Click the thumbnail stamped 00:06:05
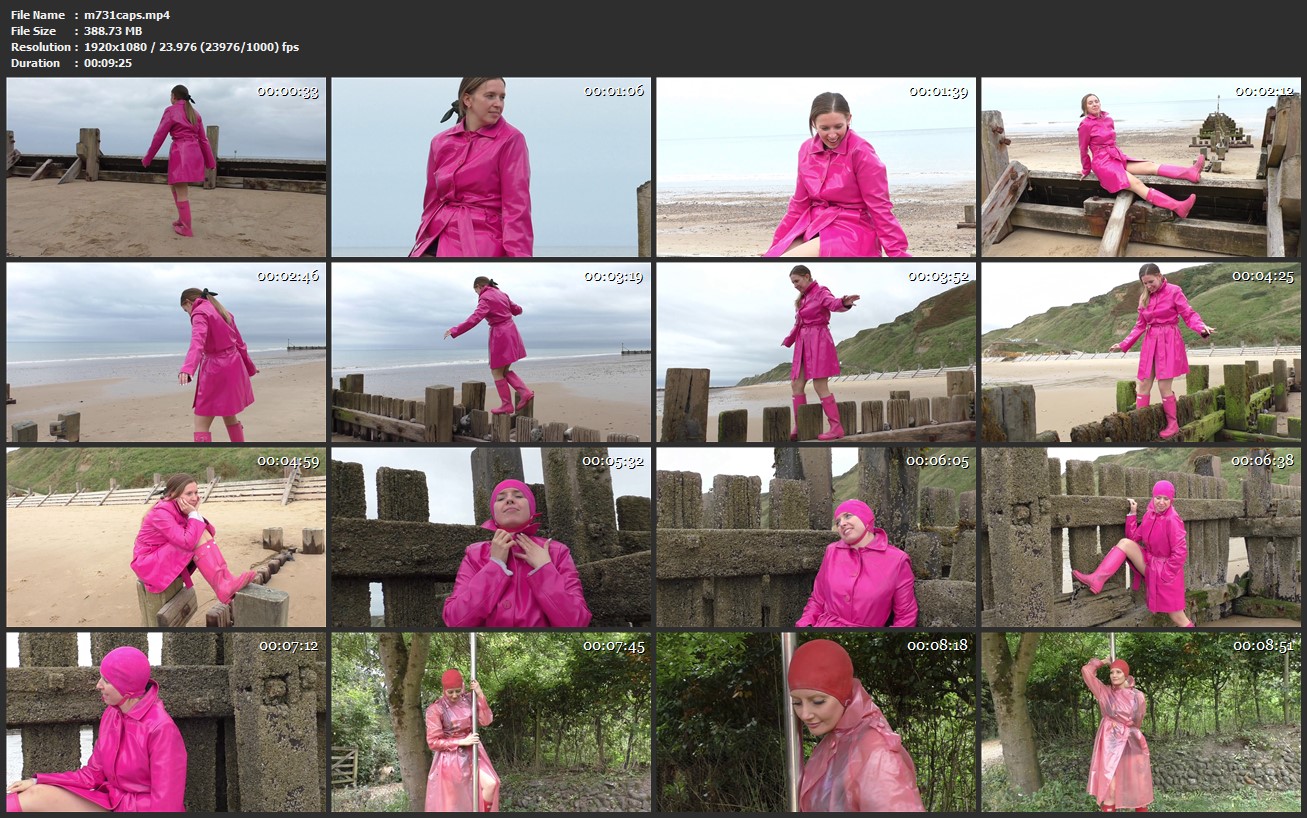 [816, 537]
